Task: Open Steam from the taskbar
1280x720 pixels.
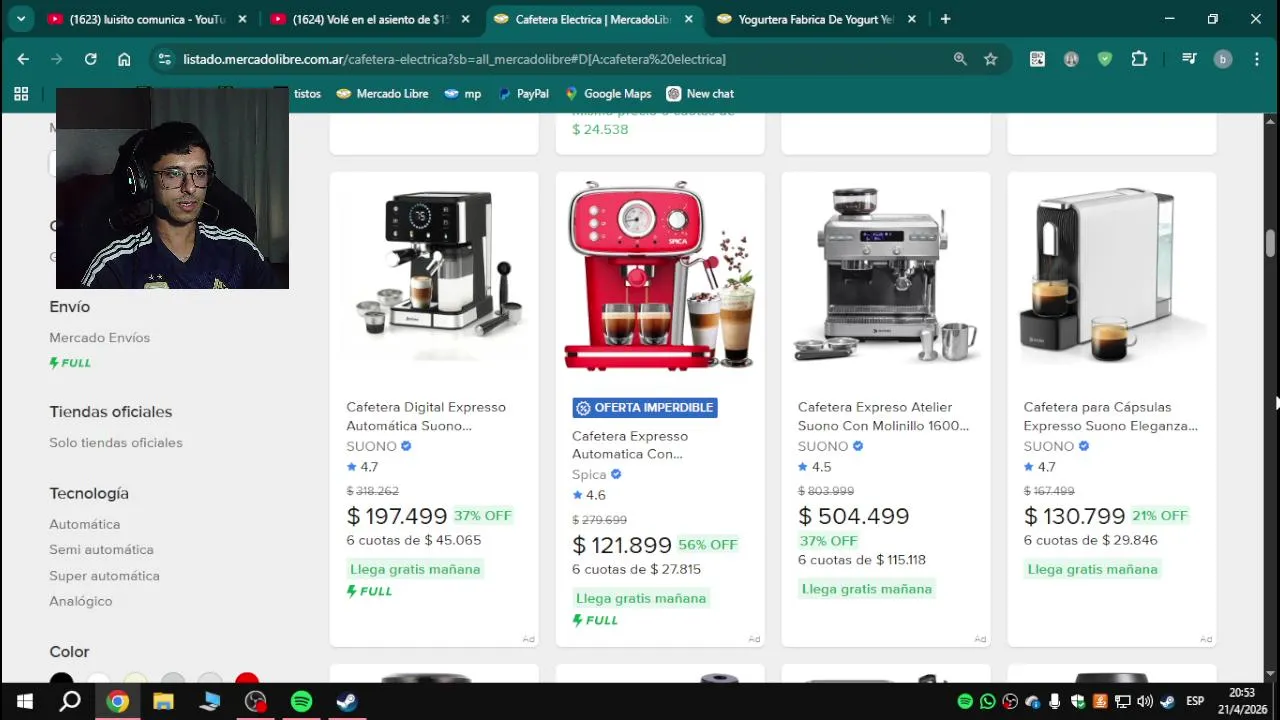Action: pyautogui.click(x=347, y=701)
